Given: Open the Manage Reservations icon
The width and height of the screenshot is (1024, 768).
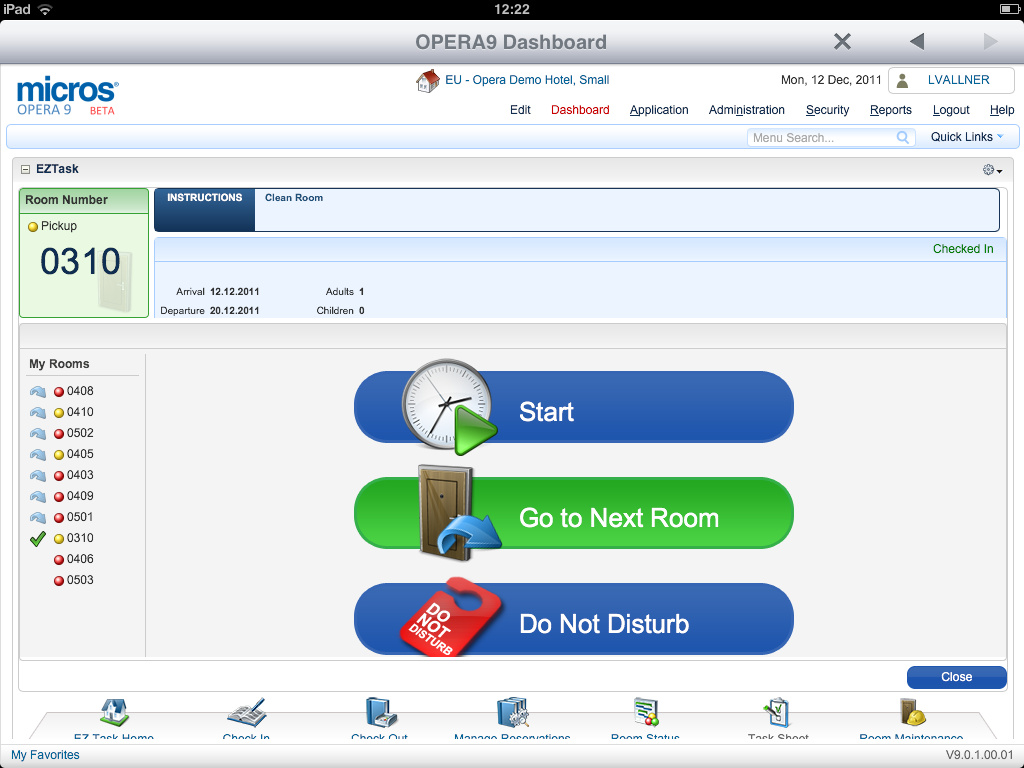Looking at the screenshot, I should pos(512,712).
